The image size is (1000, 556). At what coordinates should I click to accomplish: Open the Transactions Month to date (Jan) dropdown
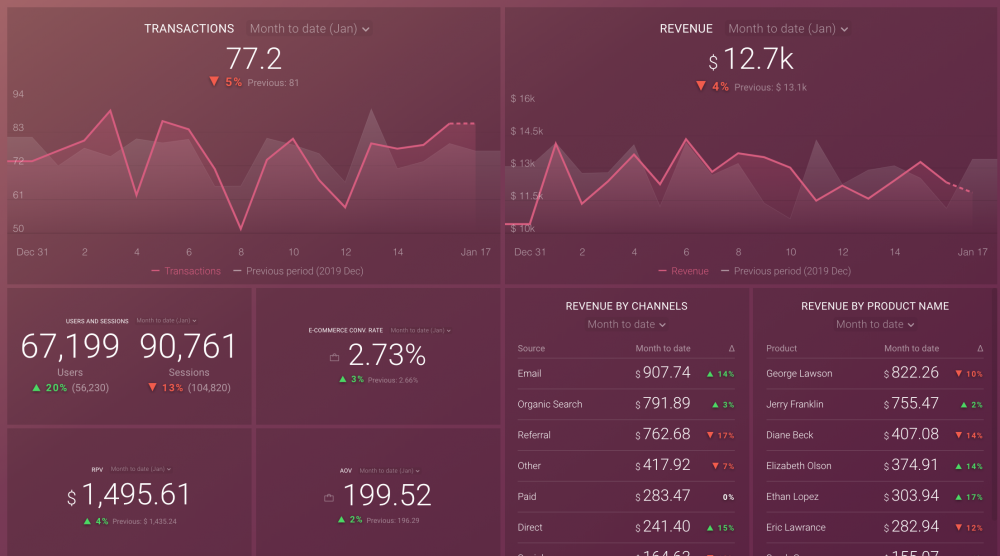309,29
